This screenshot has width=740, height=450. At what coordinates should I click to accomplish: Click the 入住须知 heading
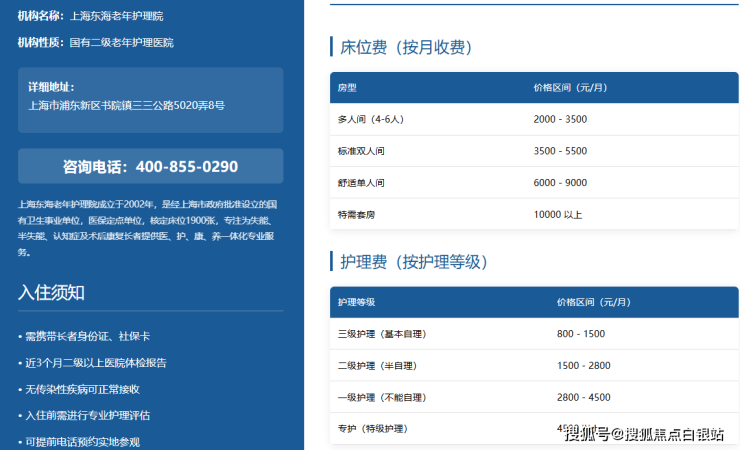(51, 292)
